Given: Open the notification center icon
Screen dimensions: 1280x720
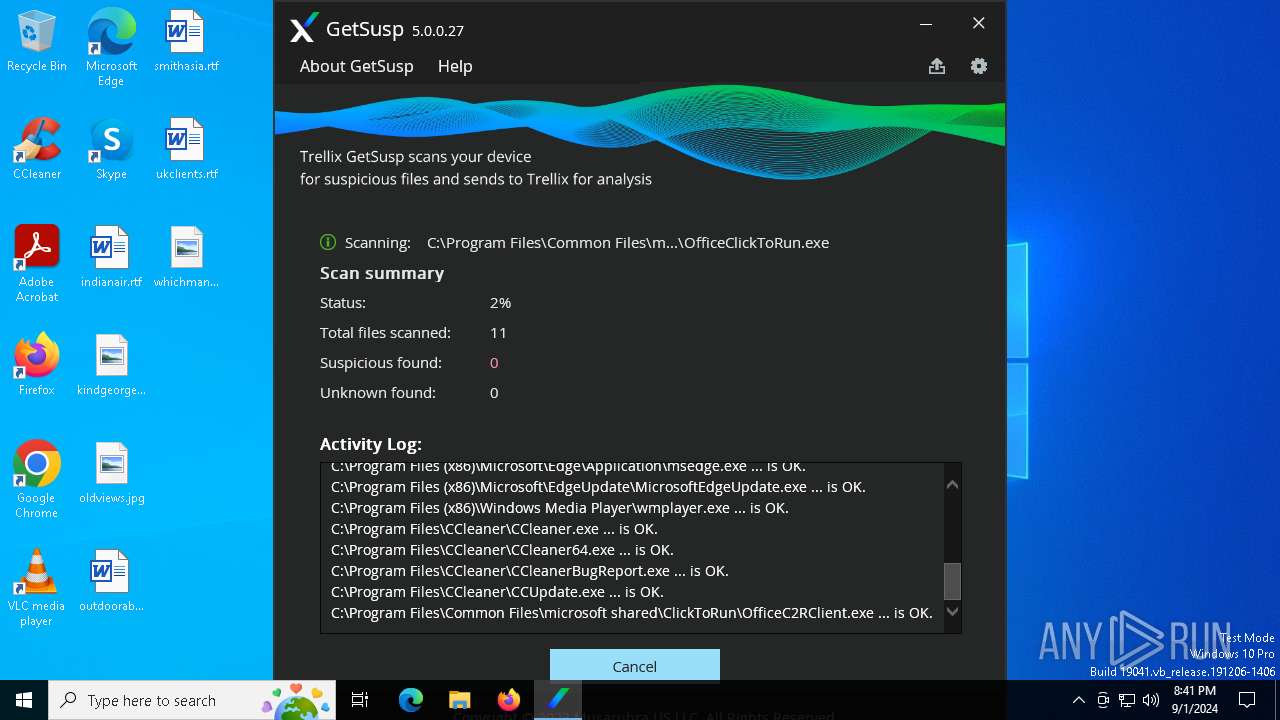Looking at the screenshot, I should pos(1247,700).
